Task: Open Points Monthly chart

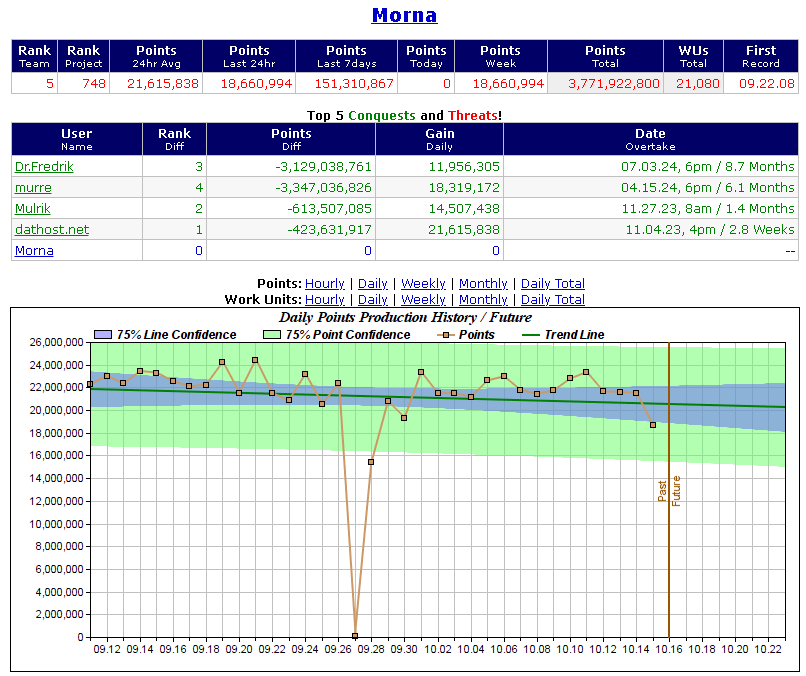Action: tap(483, 284)
